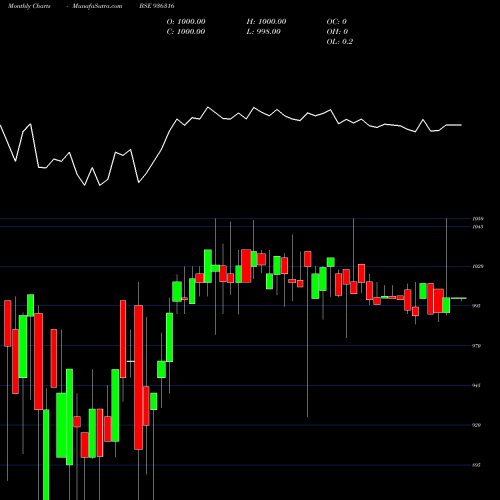Select the high value 'H: 1000.00'
This screenshot has height=500, width=500.
(x=266, y=22)
